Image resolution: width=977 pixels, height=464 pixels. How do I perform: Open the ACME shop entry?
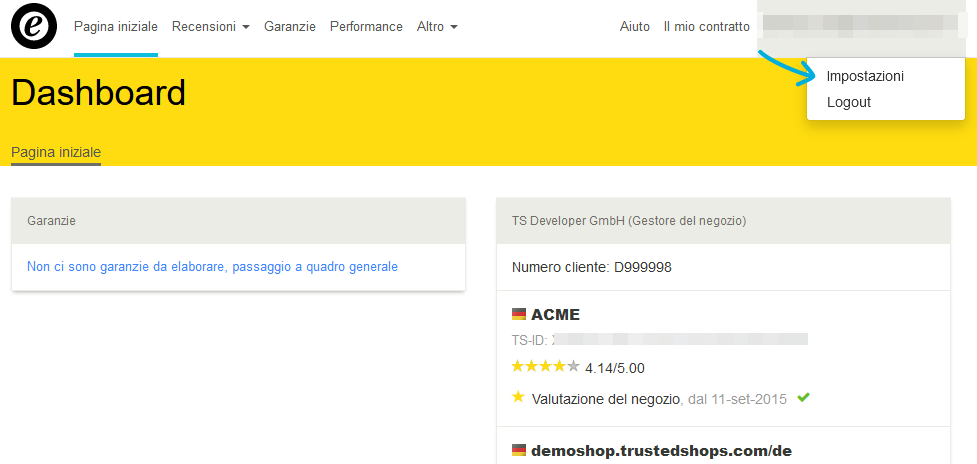555,315
